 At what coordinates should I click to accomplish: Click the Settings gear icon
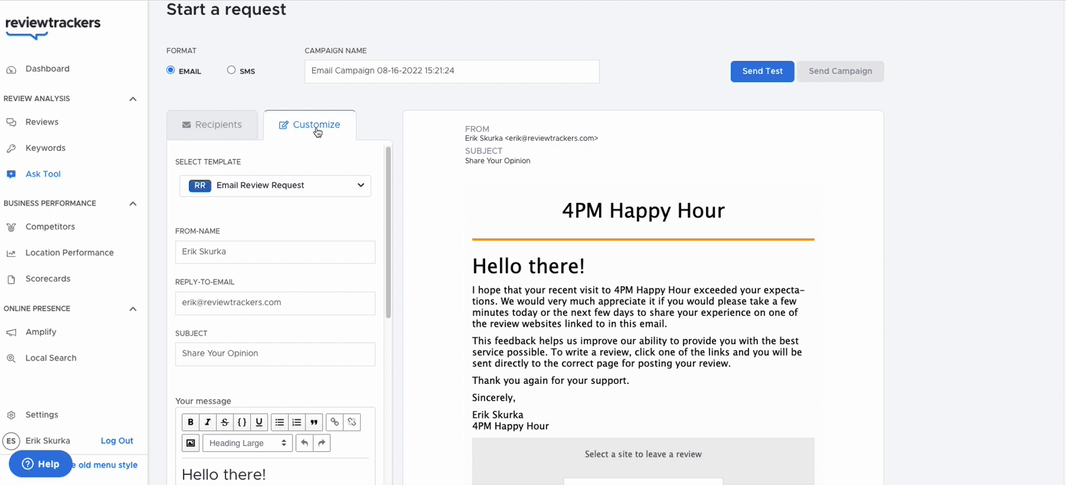point(11,415)
